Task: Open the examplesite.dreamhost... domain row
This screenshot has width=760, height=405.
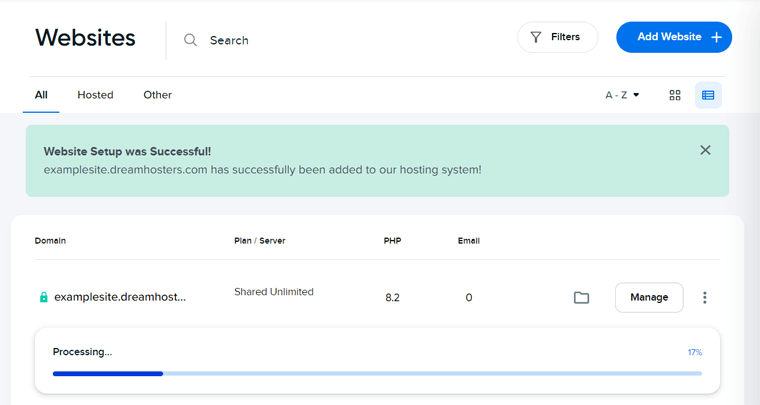Action: tap(120, 297)
